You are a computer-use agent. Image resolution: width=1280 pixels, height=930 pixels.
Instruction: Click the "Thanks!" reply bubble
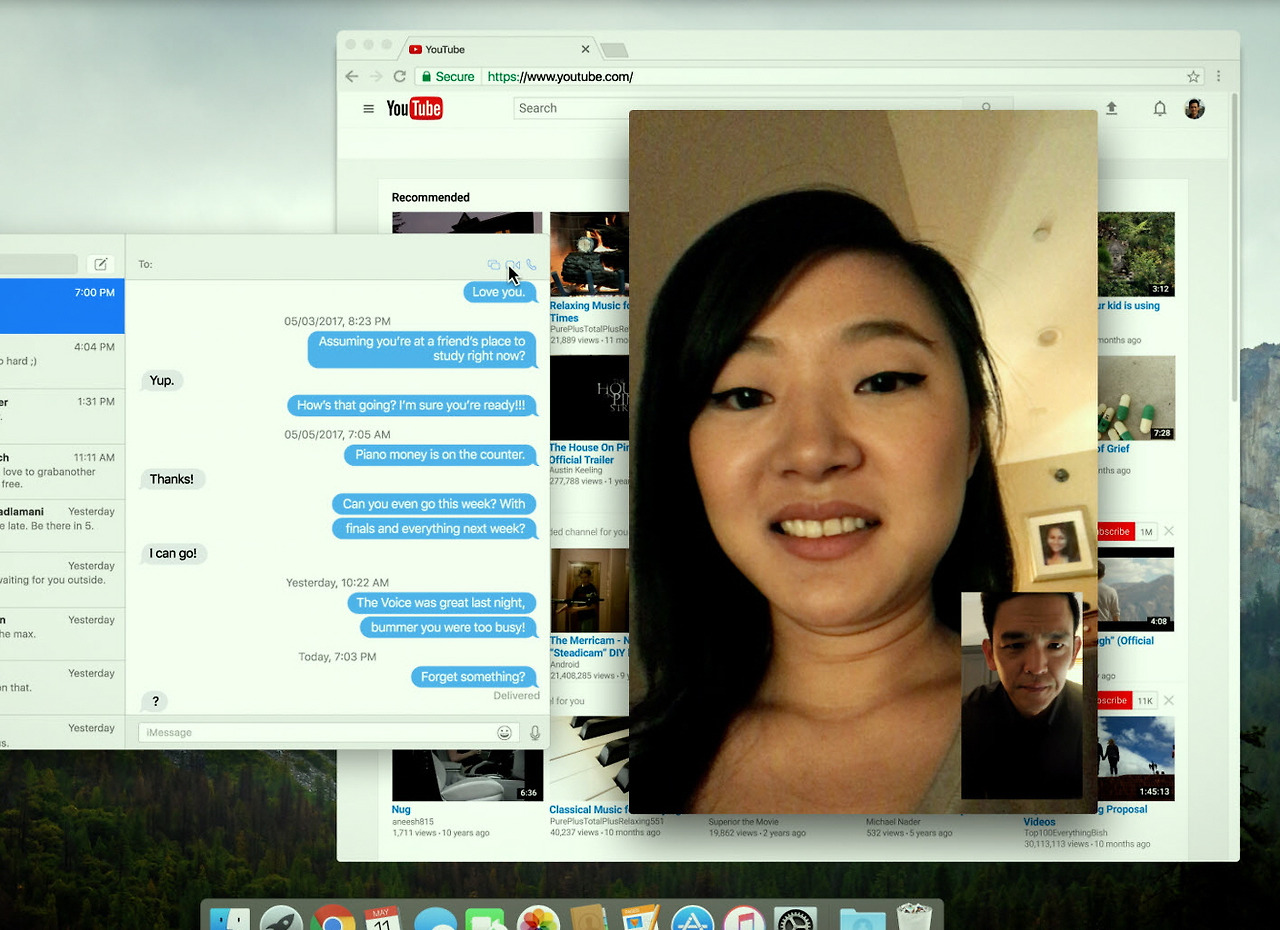tap(172, 479)
